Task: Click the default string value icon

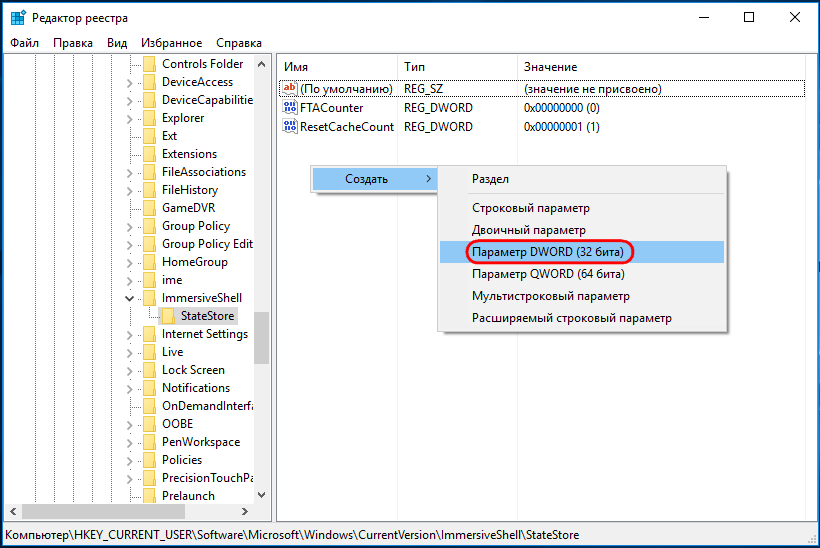Action: pyautogui.click(x=291, y=89)
